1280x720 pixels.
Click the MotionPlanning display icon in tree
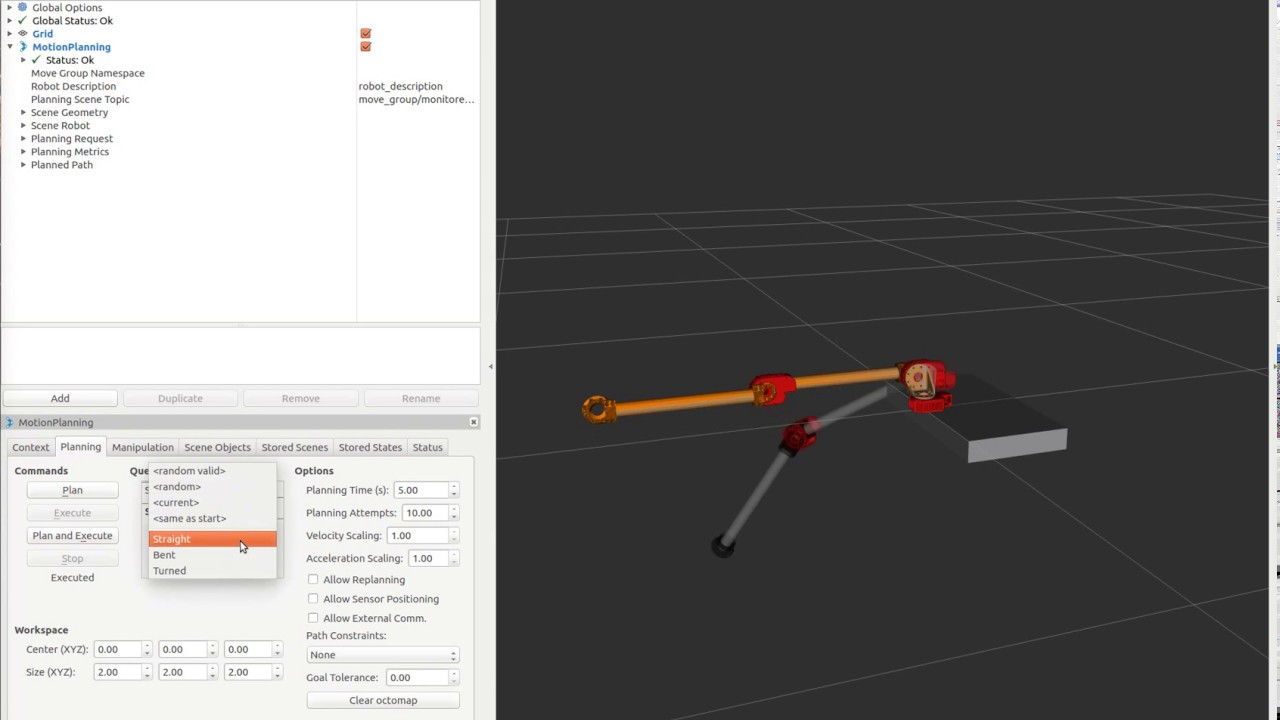pos(23,46)
